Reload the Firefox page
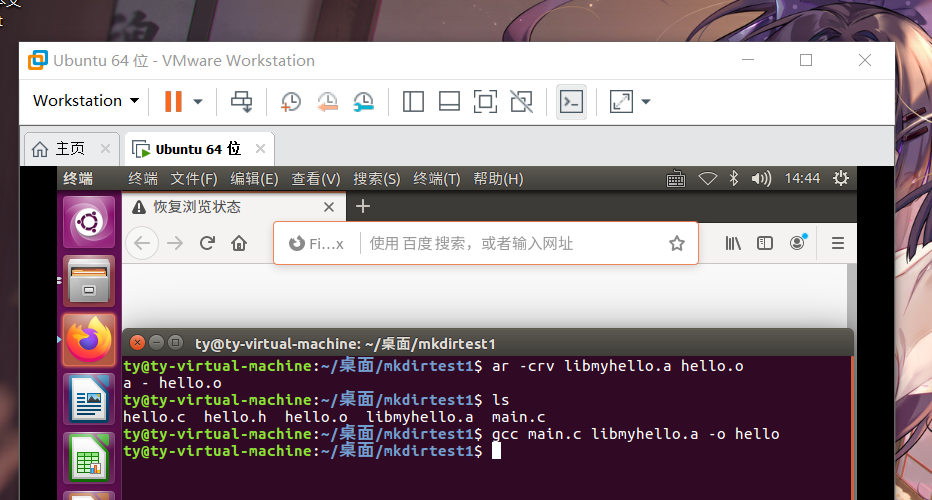932x500 pixels. point(207,243)
